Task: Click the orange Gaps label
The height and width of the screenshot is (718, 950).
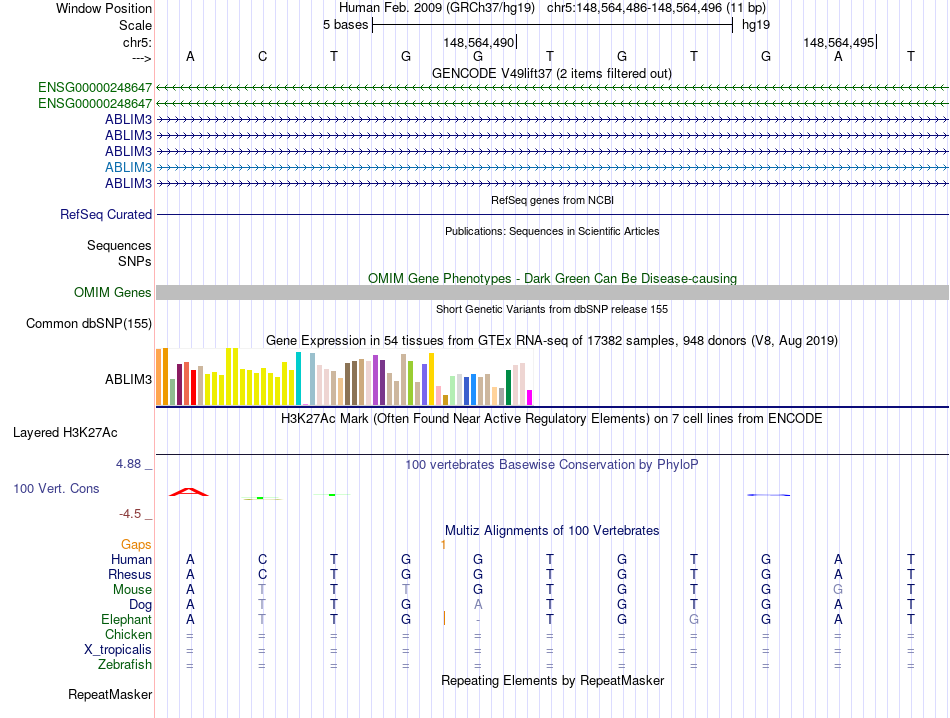Action: pos(136,545)
